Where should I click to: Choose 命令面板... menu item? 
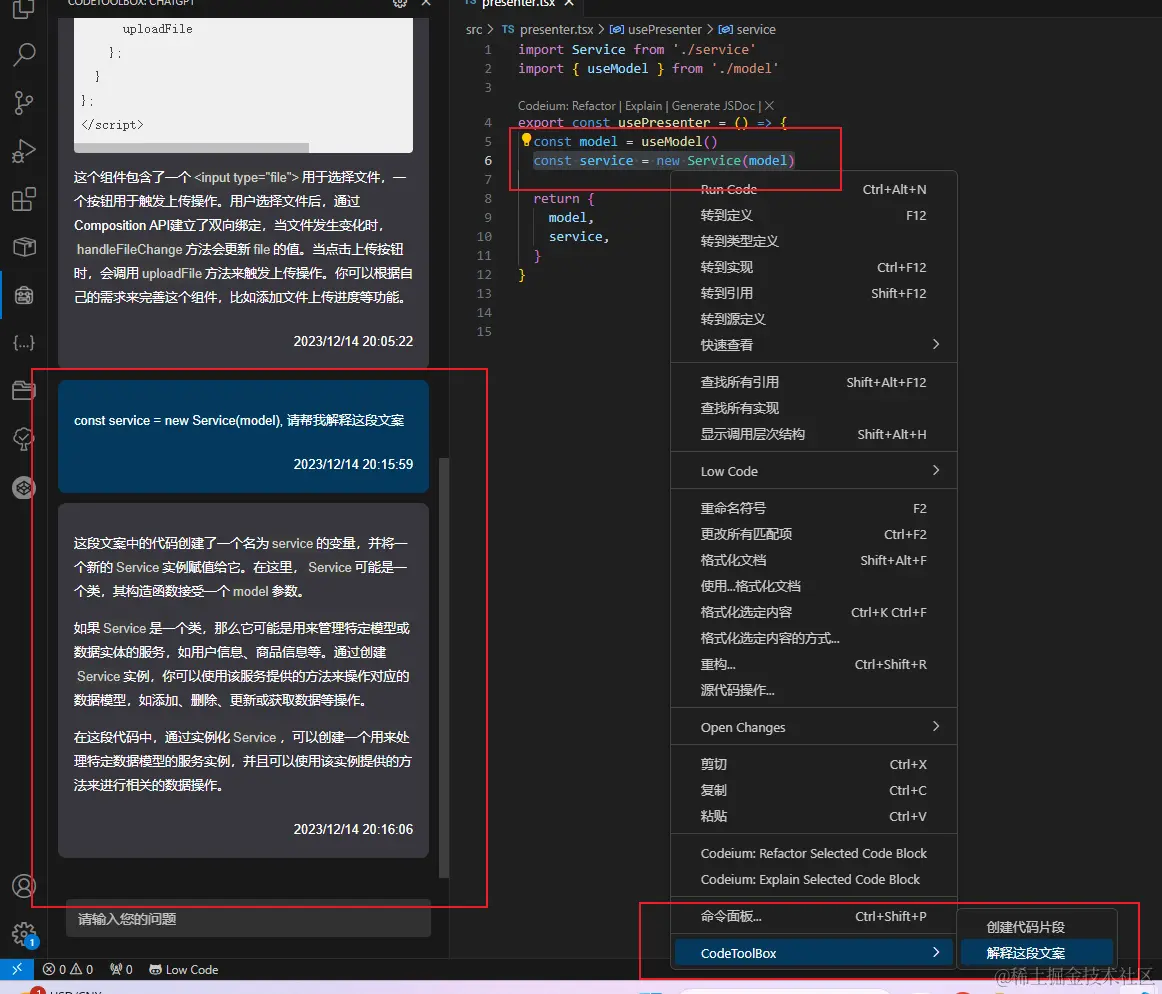pyautogui.click(x=814, y=916)
